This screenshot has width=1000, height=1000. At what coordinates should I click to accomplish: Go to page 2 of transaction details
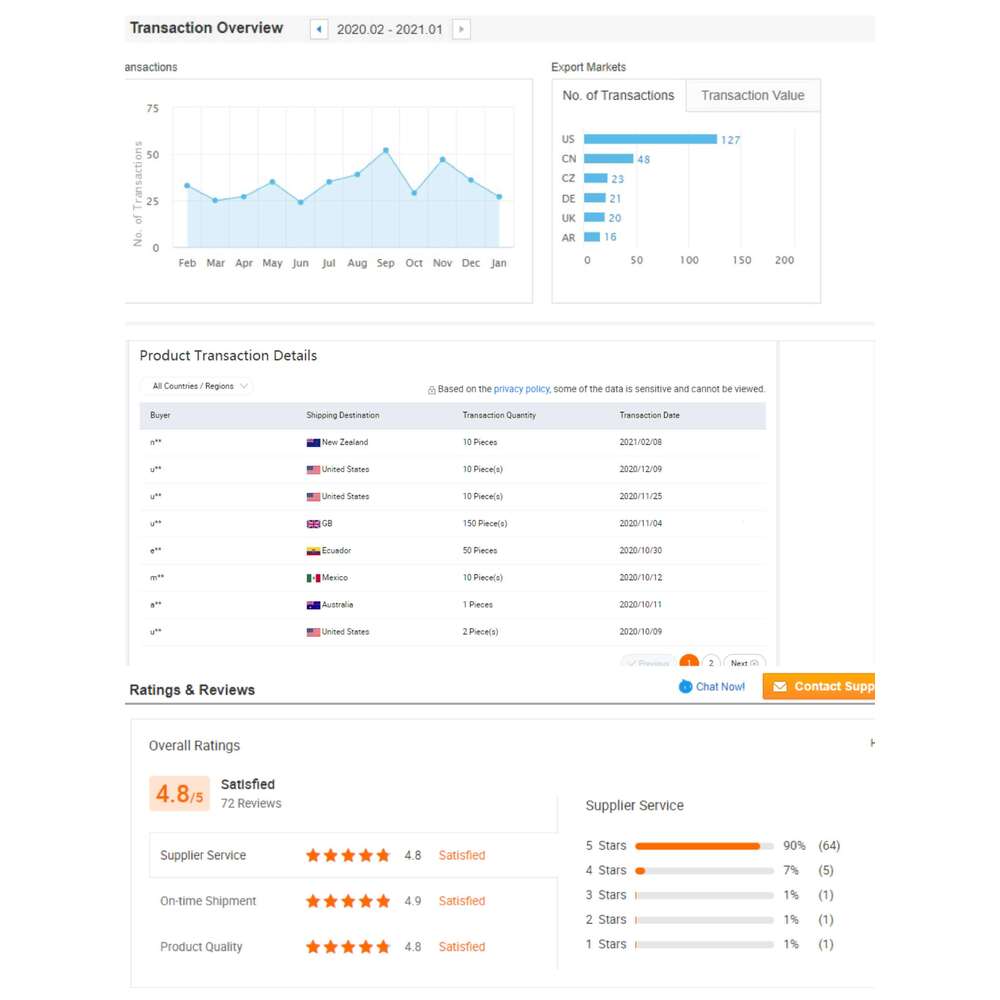tap(710, 663)
